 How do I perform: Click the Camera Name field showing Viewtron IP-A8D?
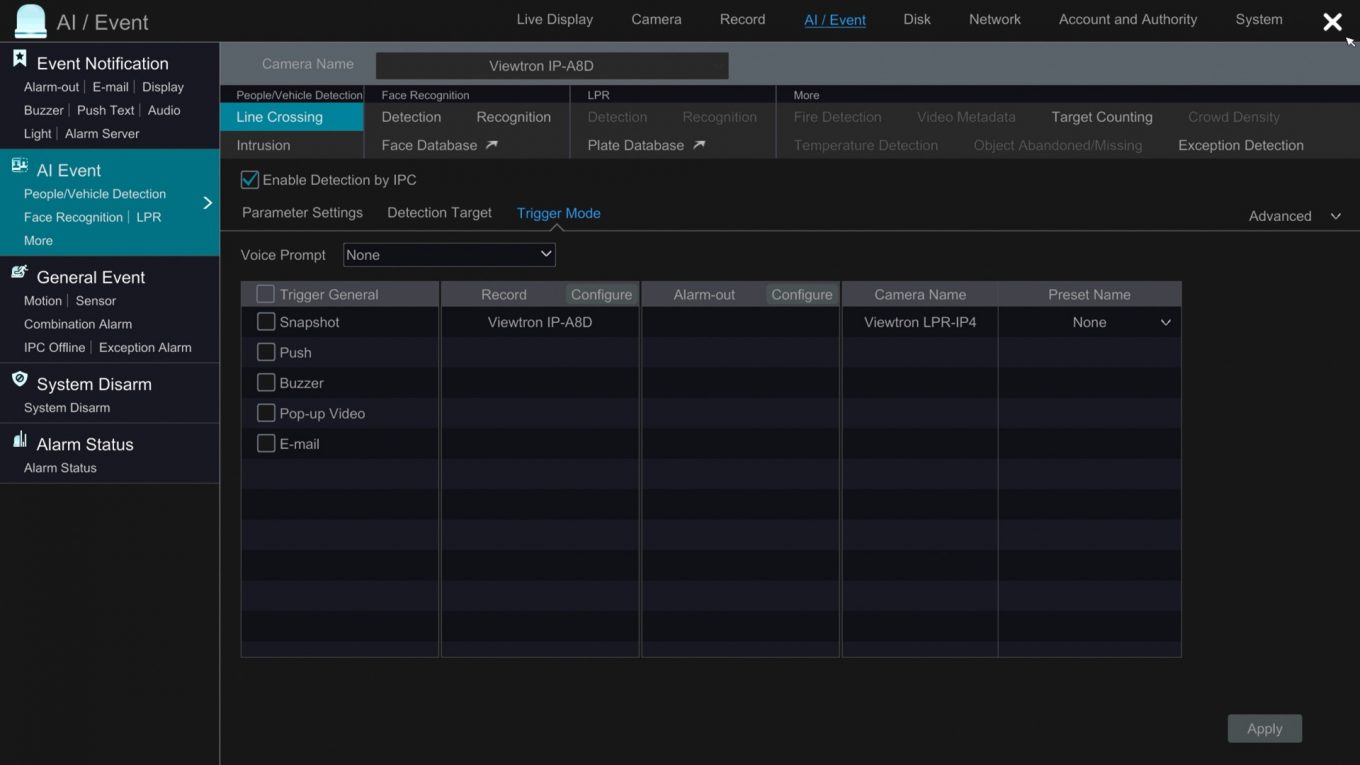tap(551, 64)
